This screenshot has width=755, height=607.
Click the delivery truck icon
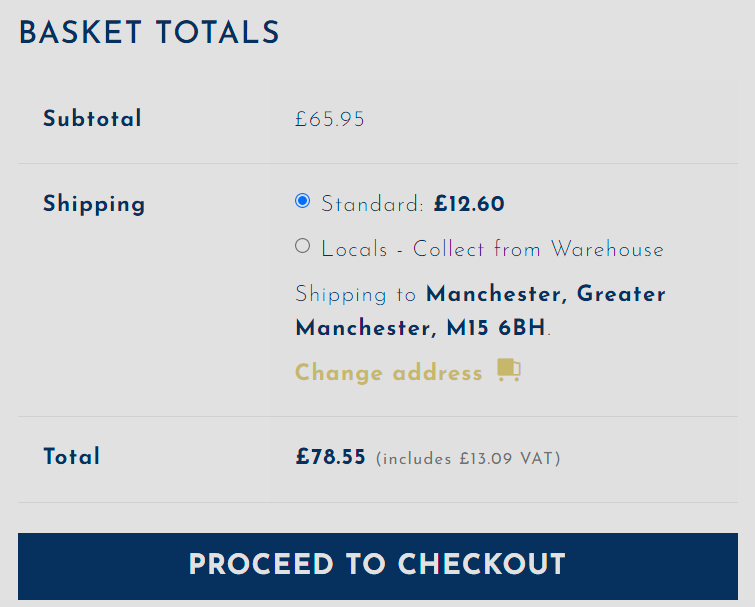tap(509, 371)
